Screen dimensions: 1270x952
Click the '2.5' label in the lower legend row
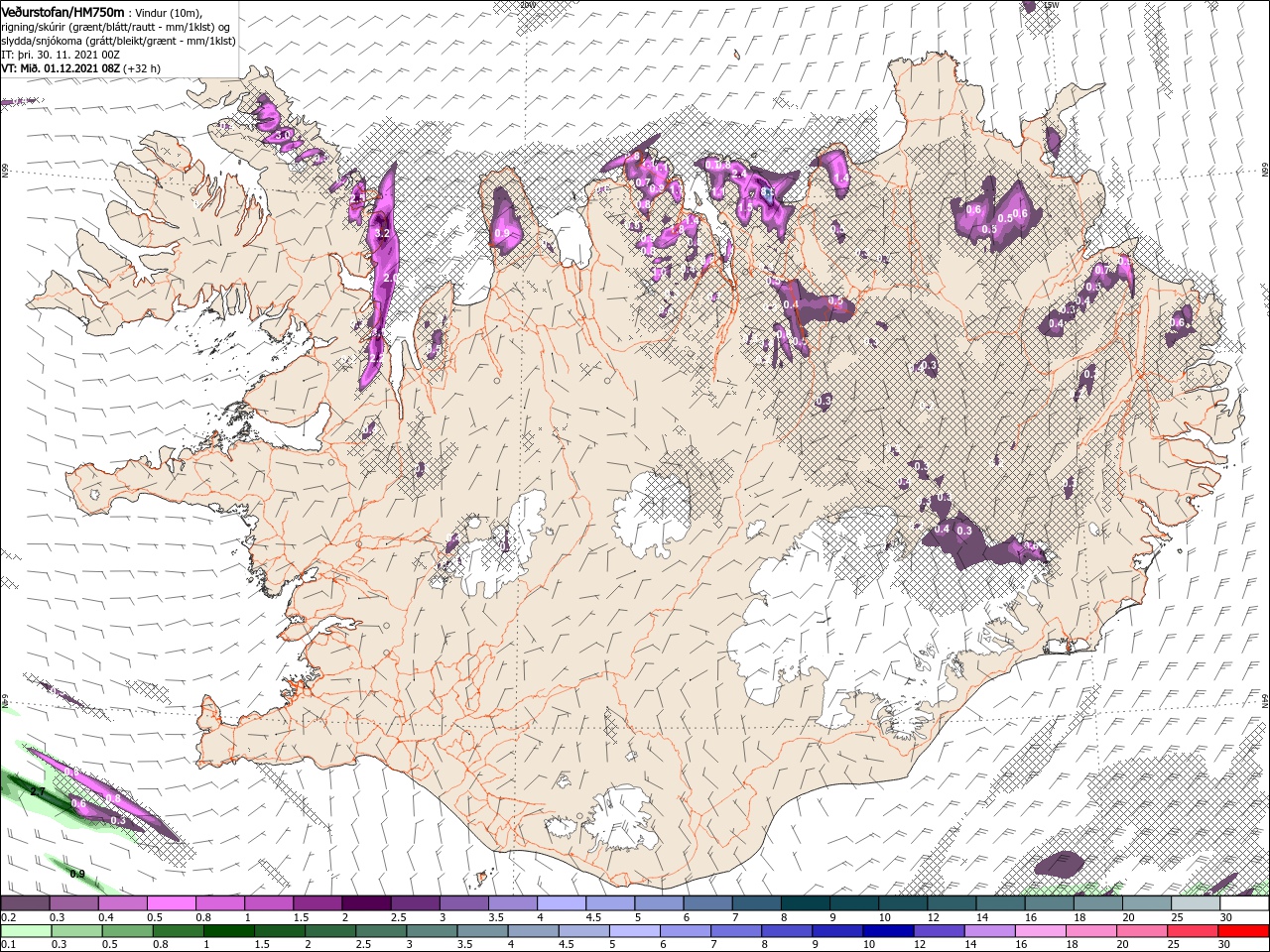click(363, 945)
